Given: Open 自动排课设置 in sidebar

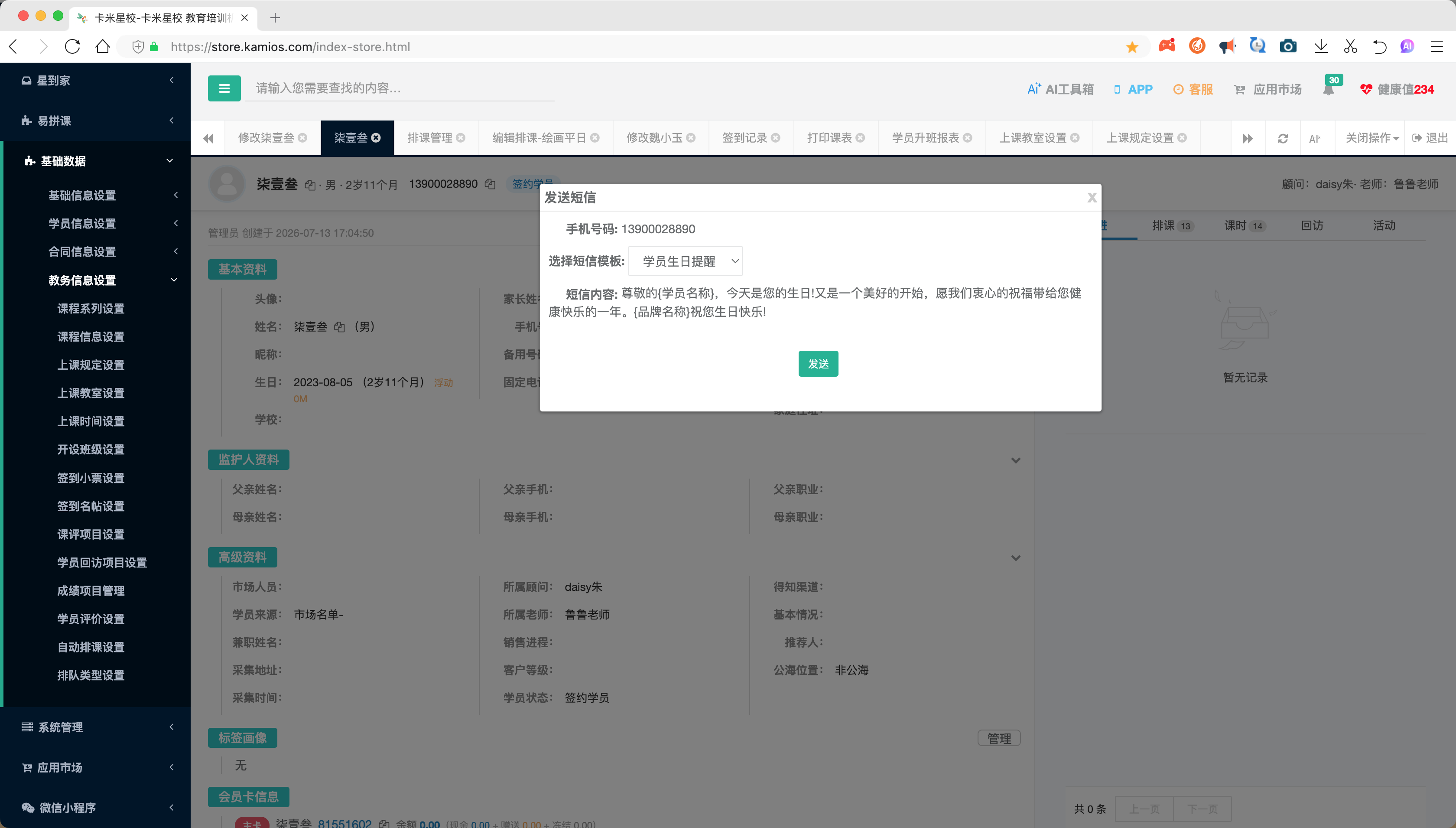Looking at the screenshot, I should click(x=91, y=647).
